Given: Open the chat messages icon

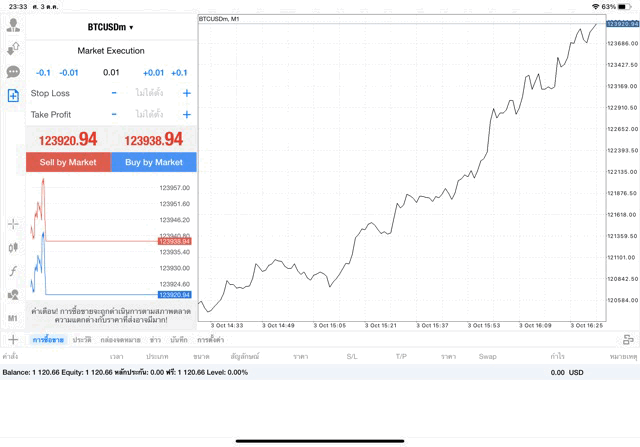Looking at the screenshot, I should 13,72.
